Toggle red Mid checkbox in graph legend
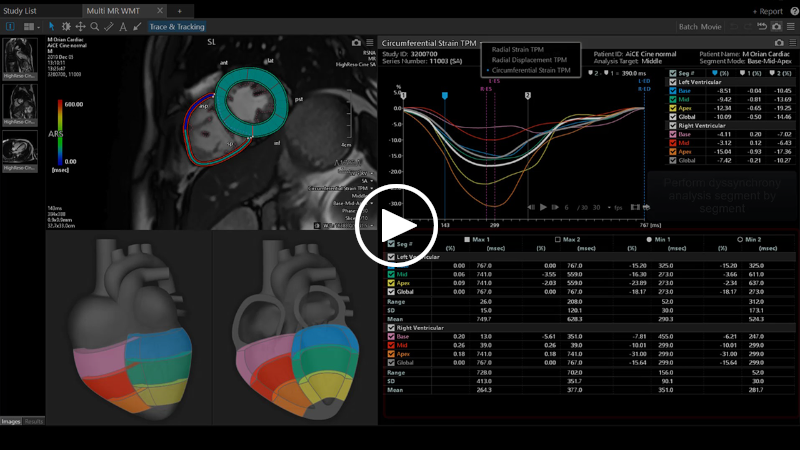The height and width of the screenshot is (450, 800). [x=673, y=143]
